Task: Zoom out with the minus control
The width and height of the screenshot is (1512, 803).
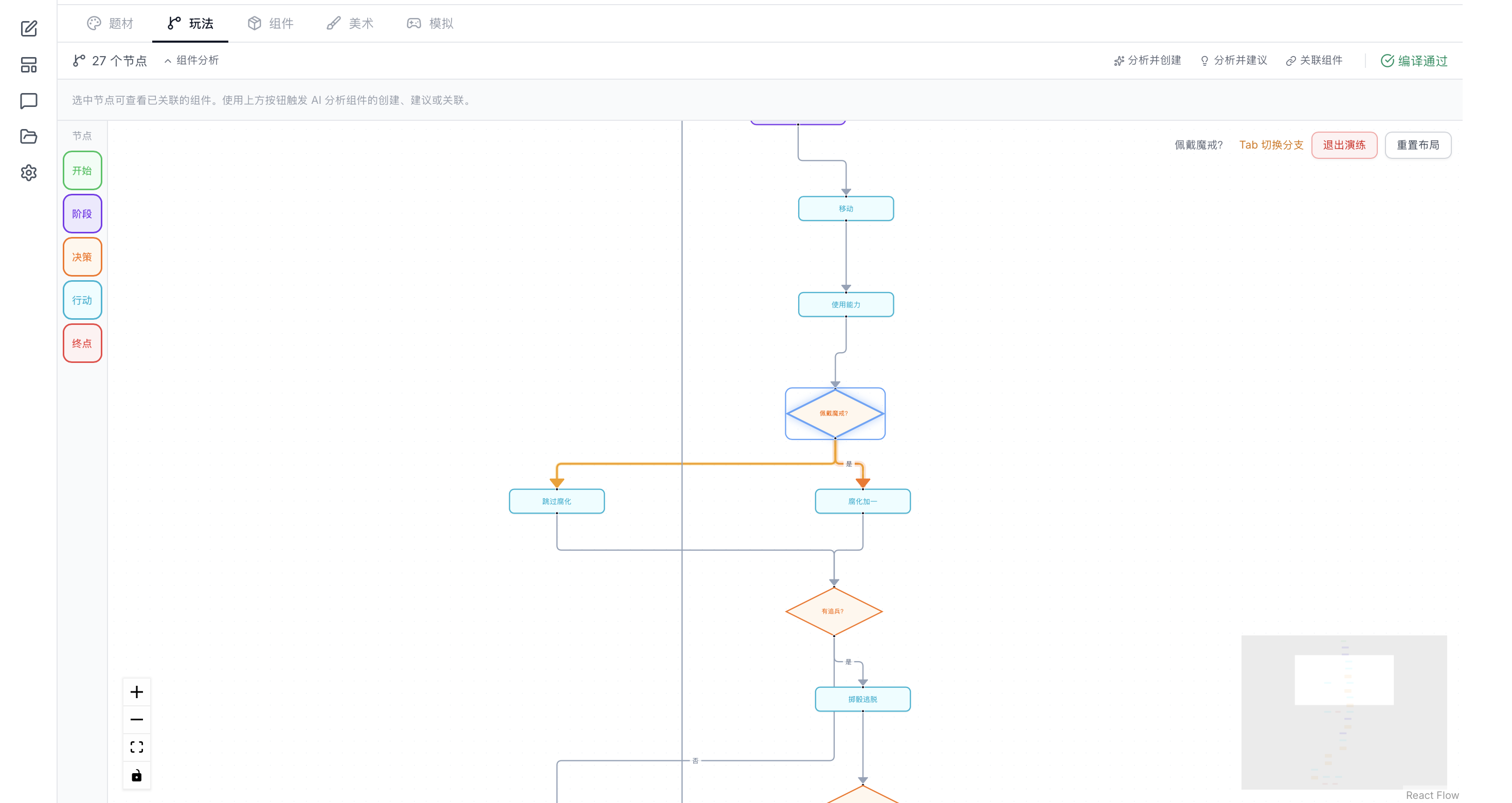Action: tap(137, 719)
